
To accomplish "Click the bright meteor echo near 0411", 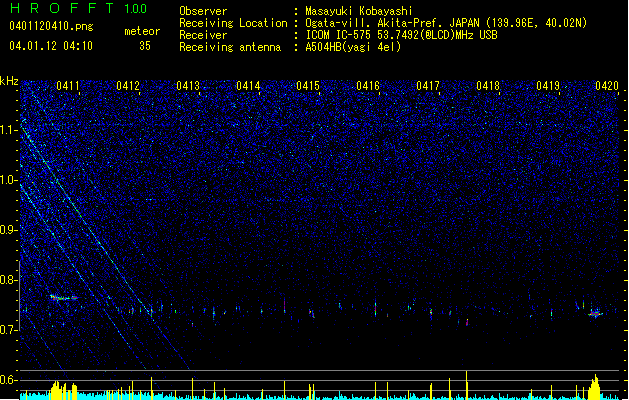I will 63,298.
